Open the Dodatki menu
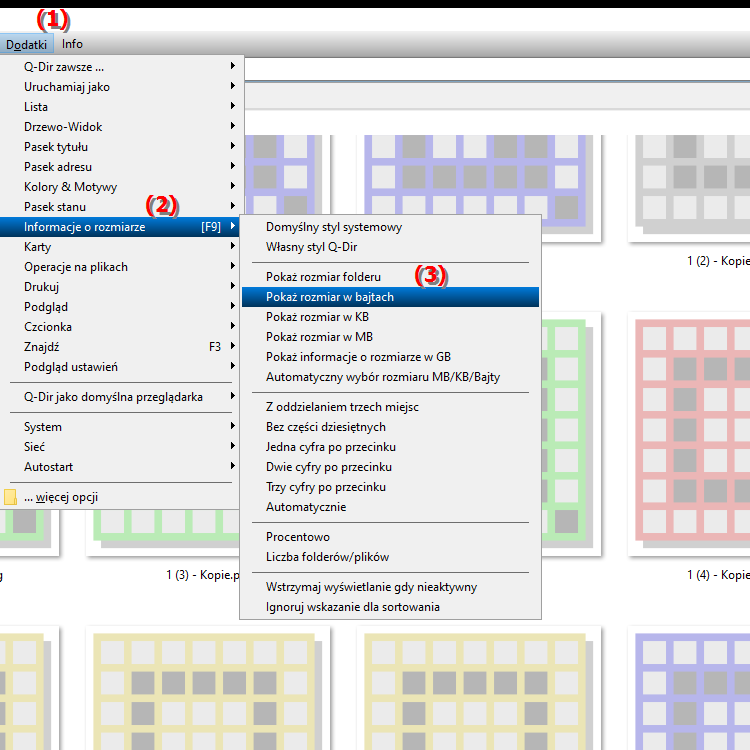 26,44
